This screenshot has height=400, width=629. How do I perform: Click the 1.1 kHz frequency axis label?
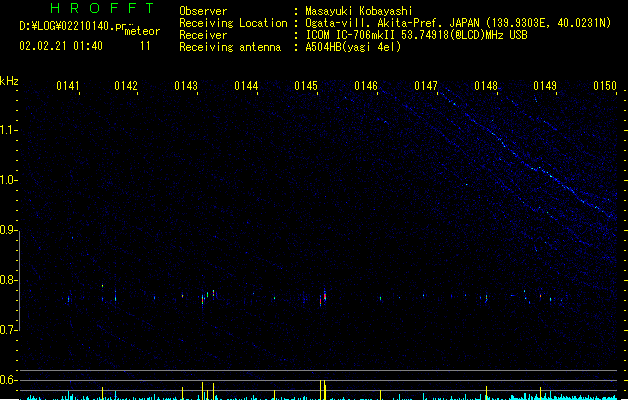tap(7, 130)
